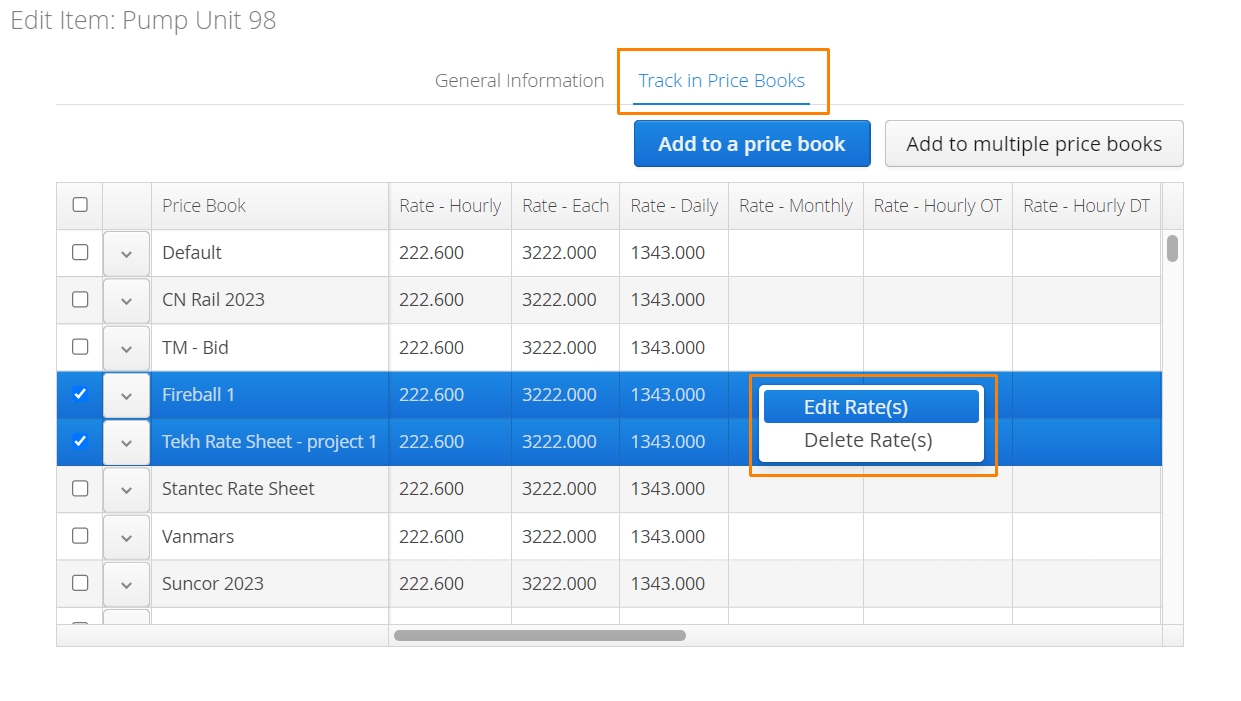Select the CN Rail 2023 name cell

(270, 300)
